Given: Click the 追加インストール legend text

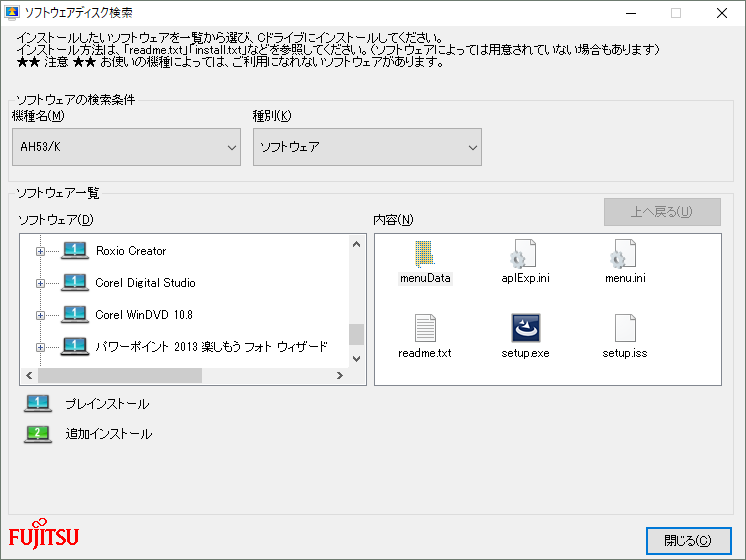Looking at the screenshot, I should pyautogui.click(x=108, y=434).
